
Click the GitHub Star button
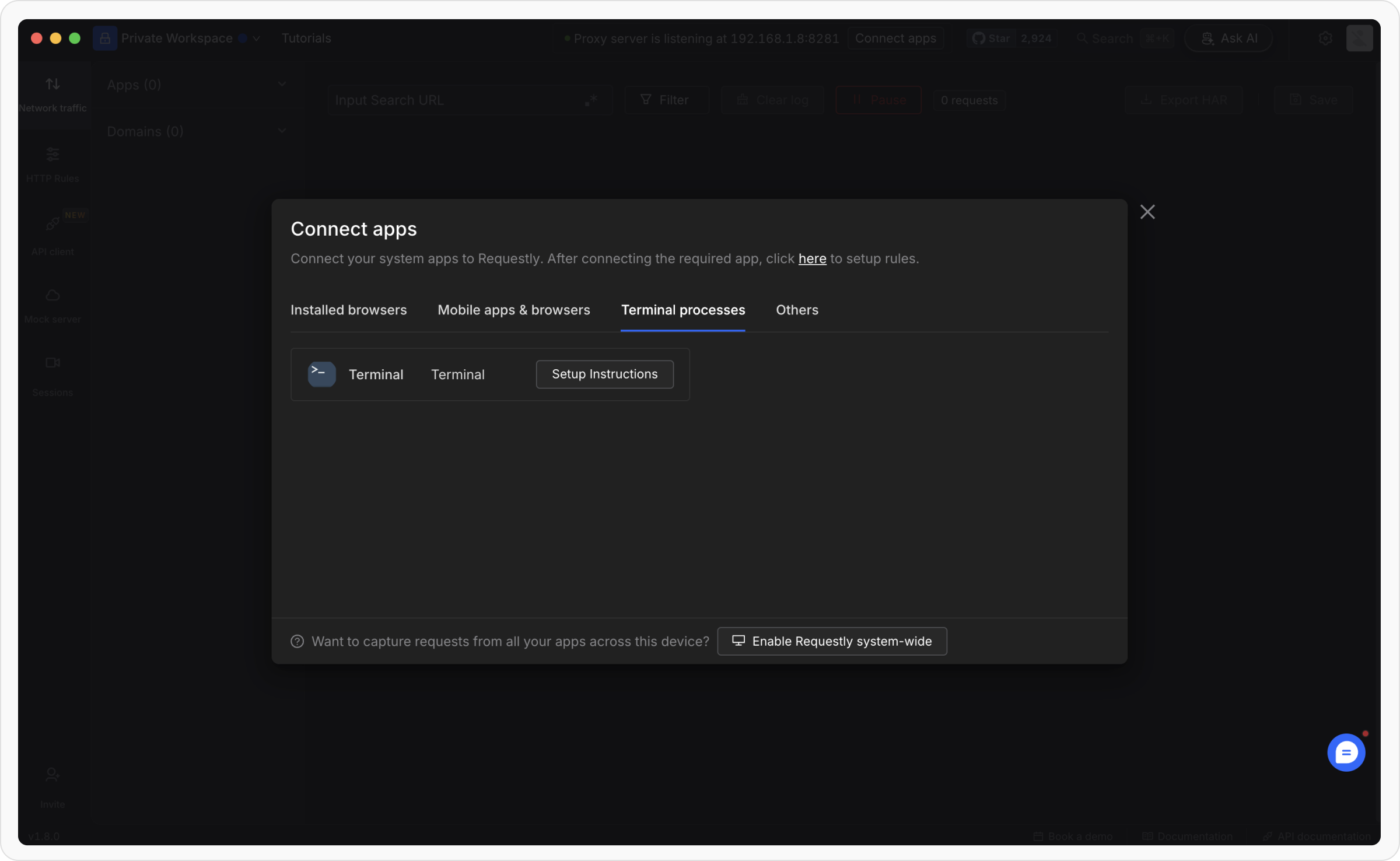pyautogui.click(x=992, y=38)
